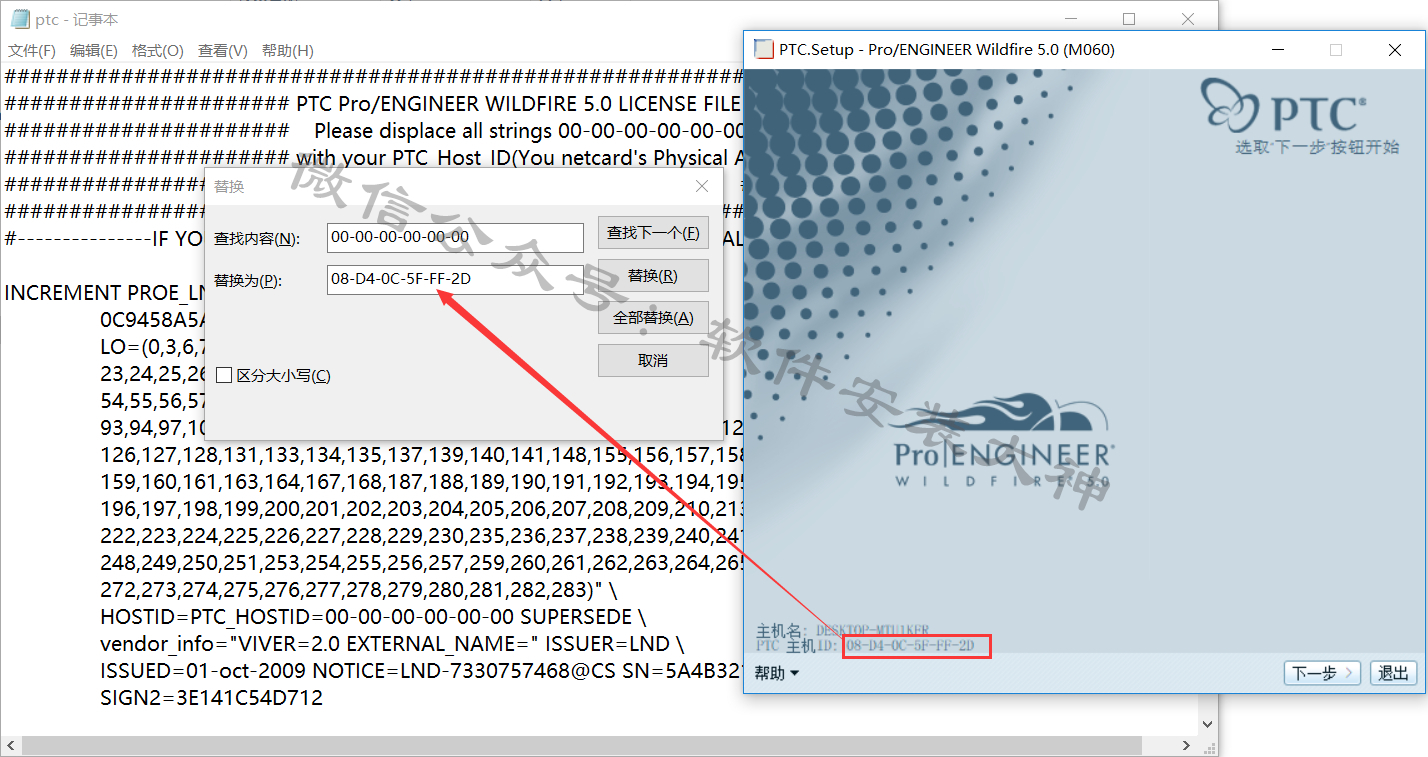Click the ISSUED=01-oct-2009 line
Image resolution: width=1428 pixels, height=757 pixels.
click(x=420, y=671)
